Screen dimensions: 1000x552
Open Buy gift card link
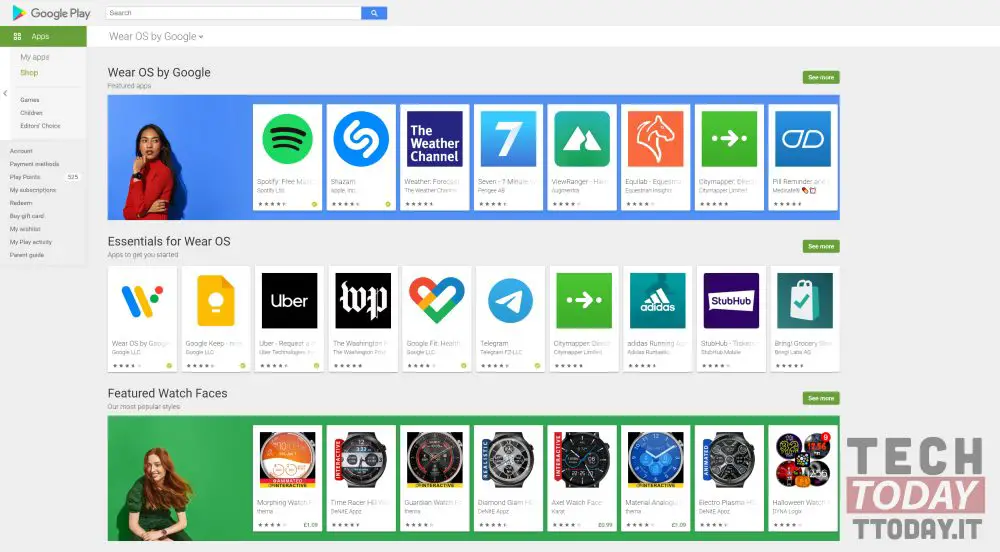click(x=27, y=216)
